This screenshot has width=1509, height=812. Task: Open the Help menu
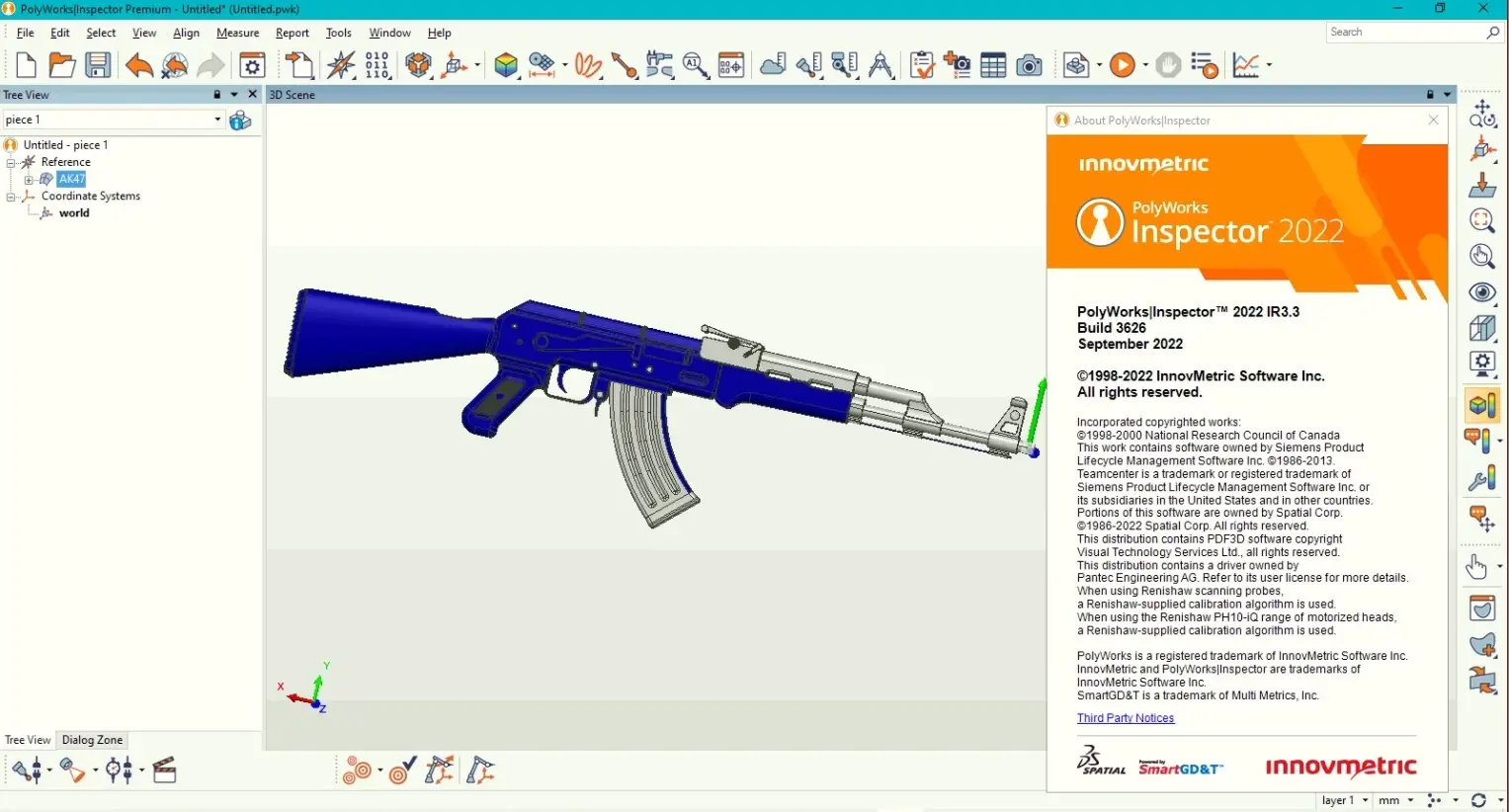point(440,33)
